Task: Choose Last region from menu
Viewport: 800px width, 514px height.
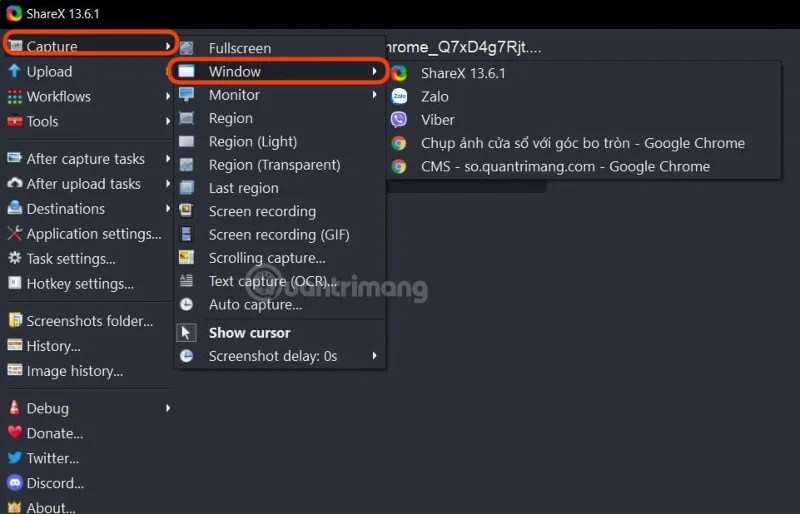Action: click(x=279, y=188)
